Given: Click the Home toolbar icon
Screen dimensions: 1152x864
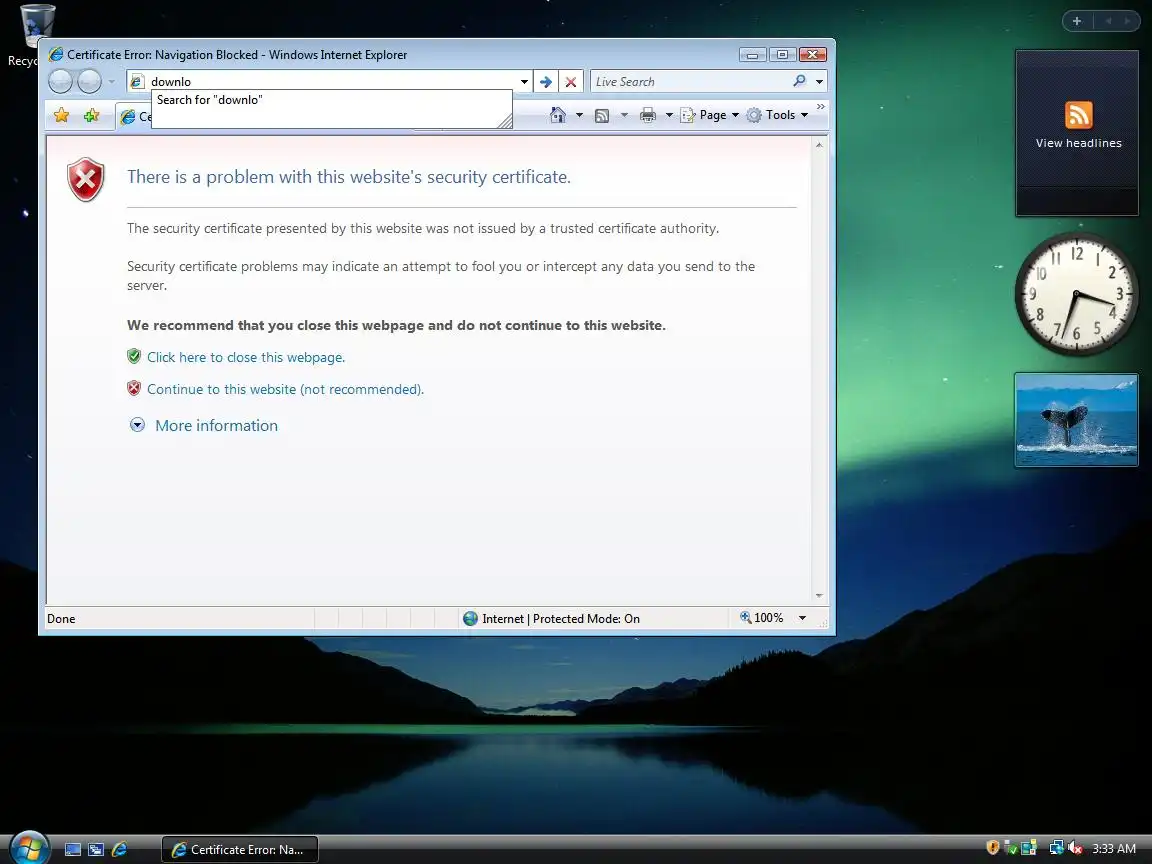Looking at the screenshot, I should pyautogui.click(x=558, y=115).
